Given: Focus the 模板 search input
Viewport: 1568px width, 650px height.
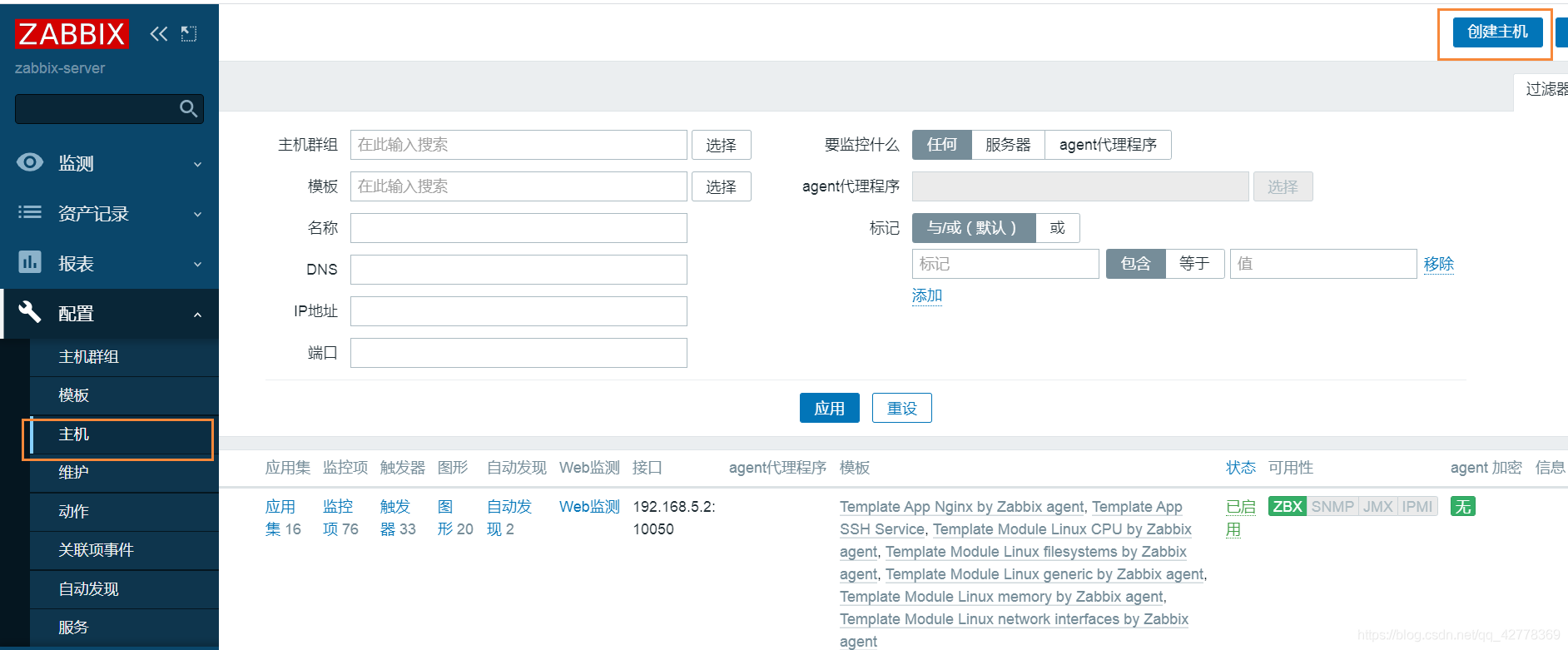Looking at the screenshot, I should click(x=519, y=186).
